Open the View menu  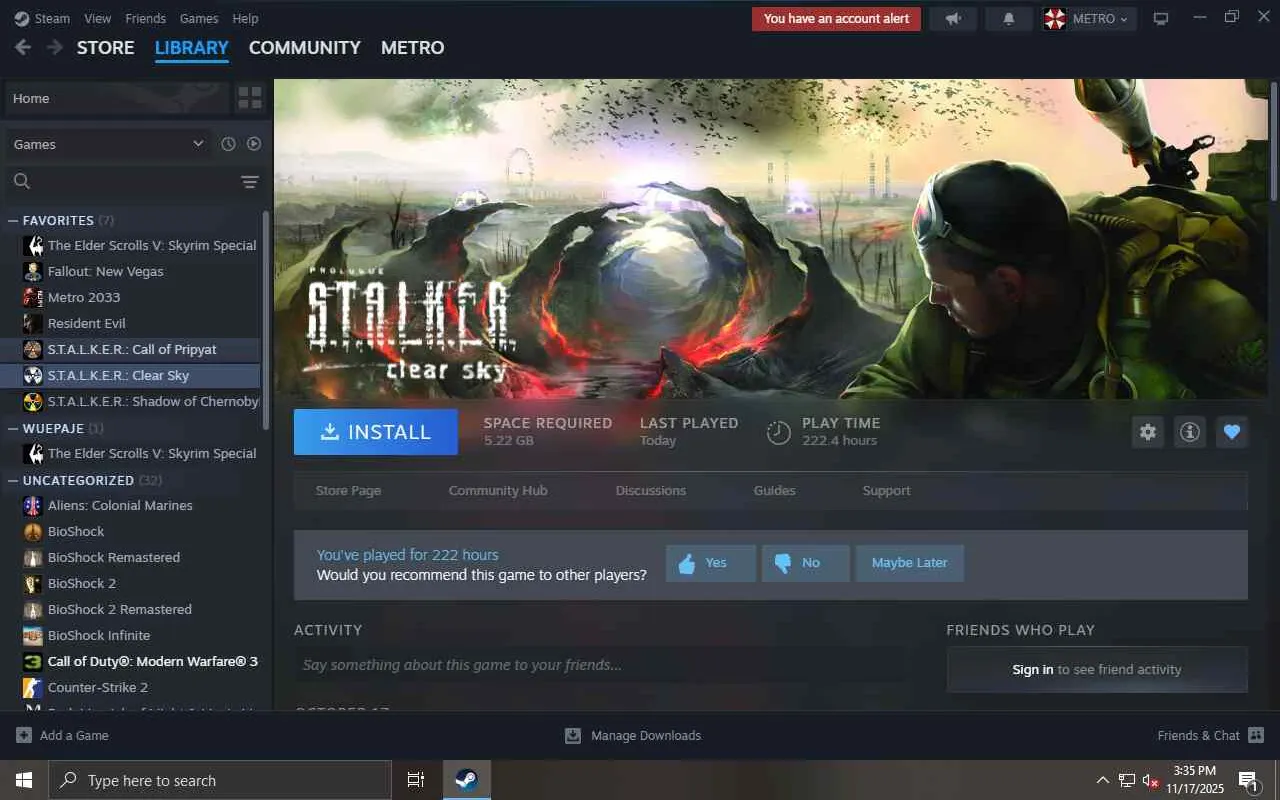(98, 19)
